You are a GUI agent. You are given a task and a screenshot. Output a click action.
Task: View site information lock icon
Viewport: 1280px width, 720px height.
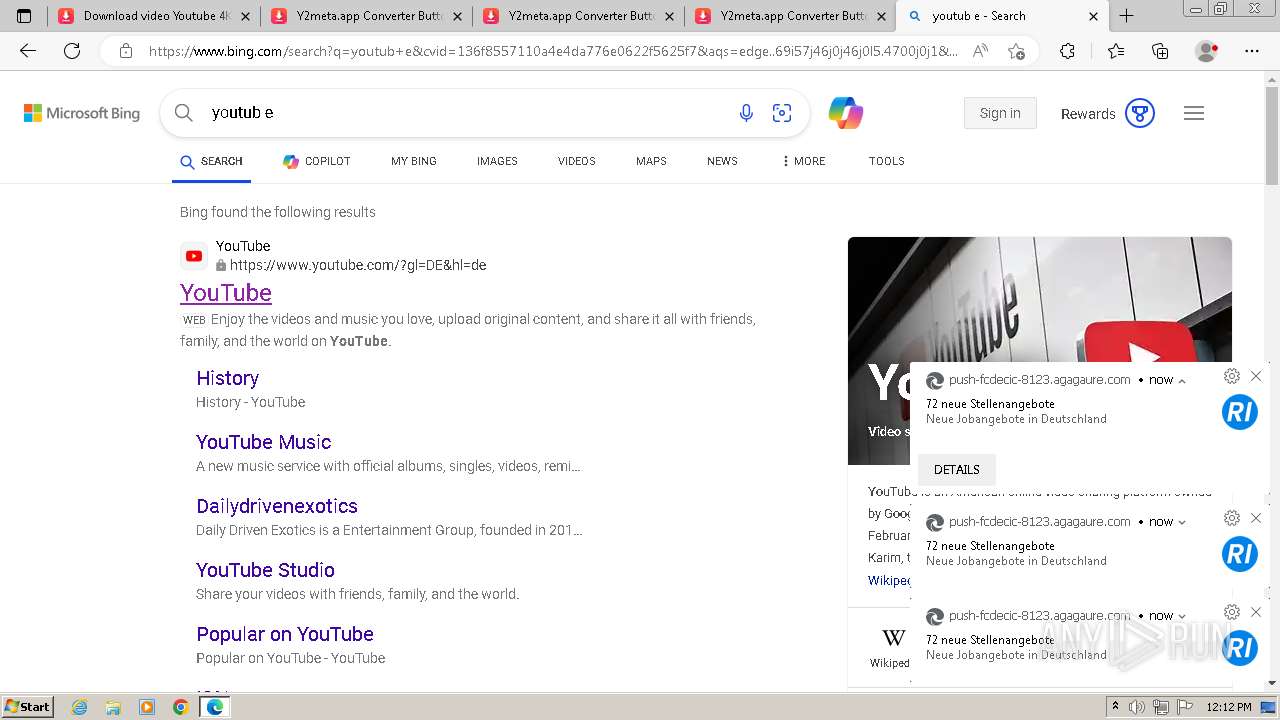pyautogui.click(x=126, y=51)
